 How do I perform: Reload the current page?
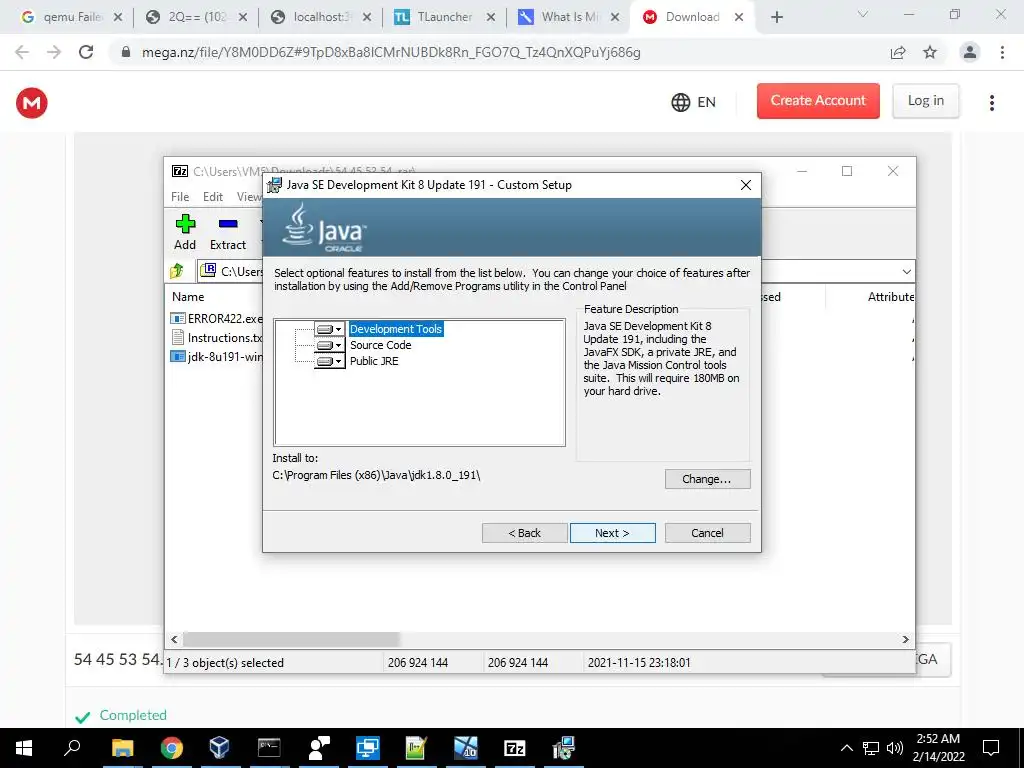(x=86, y=52)
